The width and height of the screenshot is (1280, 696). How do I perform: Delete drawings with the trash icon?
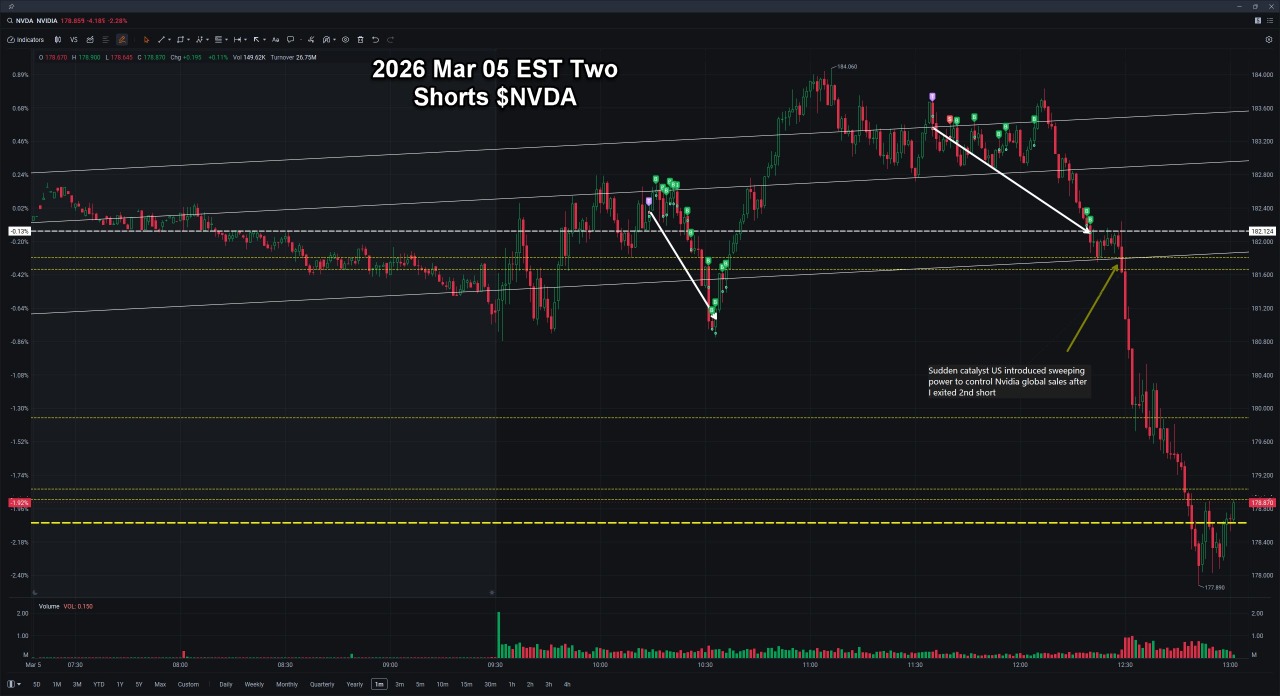(360, 40)
